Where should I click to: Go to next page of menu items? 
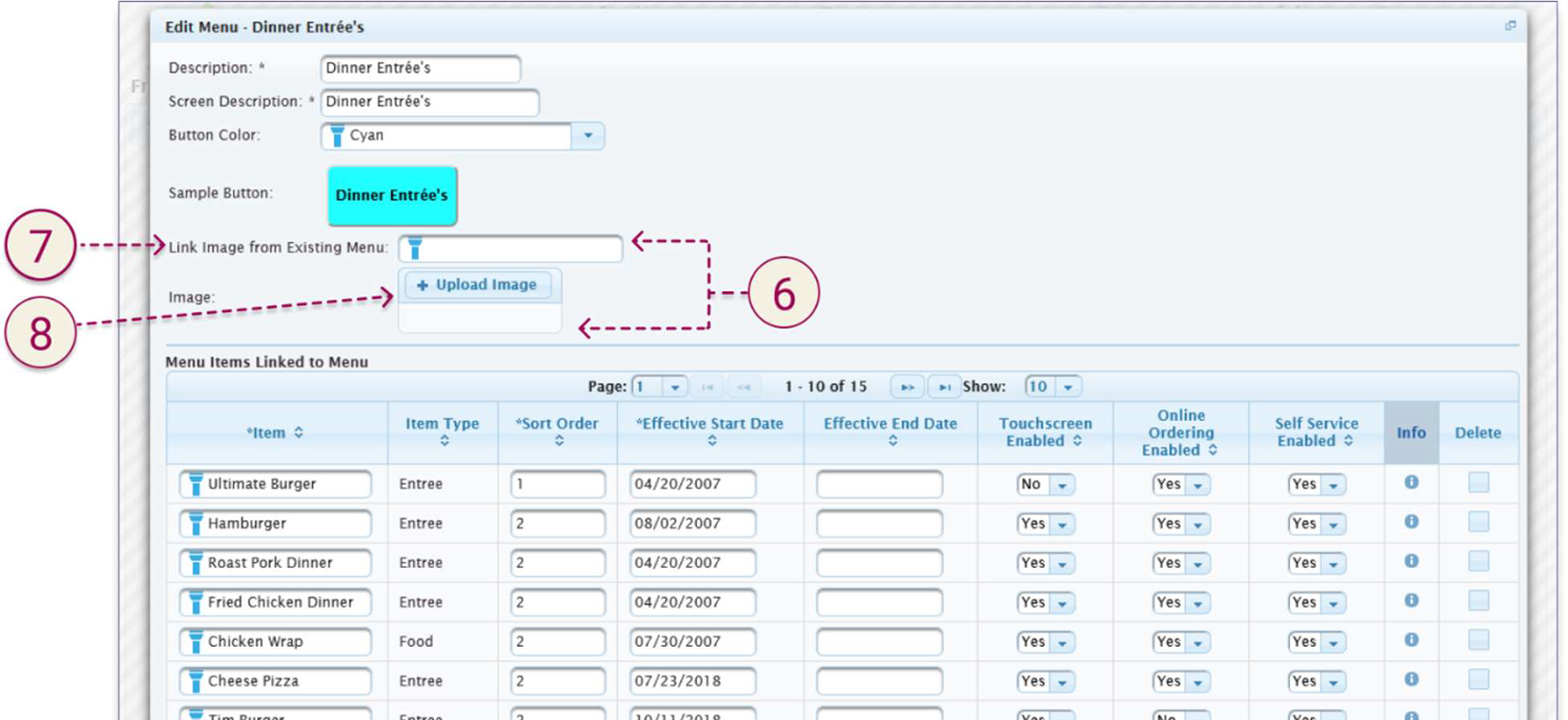(907, 387)
